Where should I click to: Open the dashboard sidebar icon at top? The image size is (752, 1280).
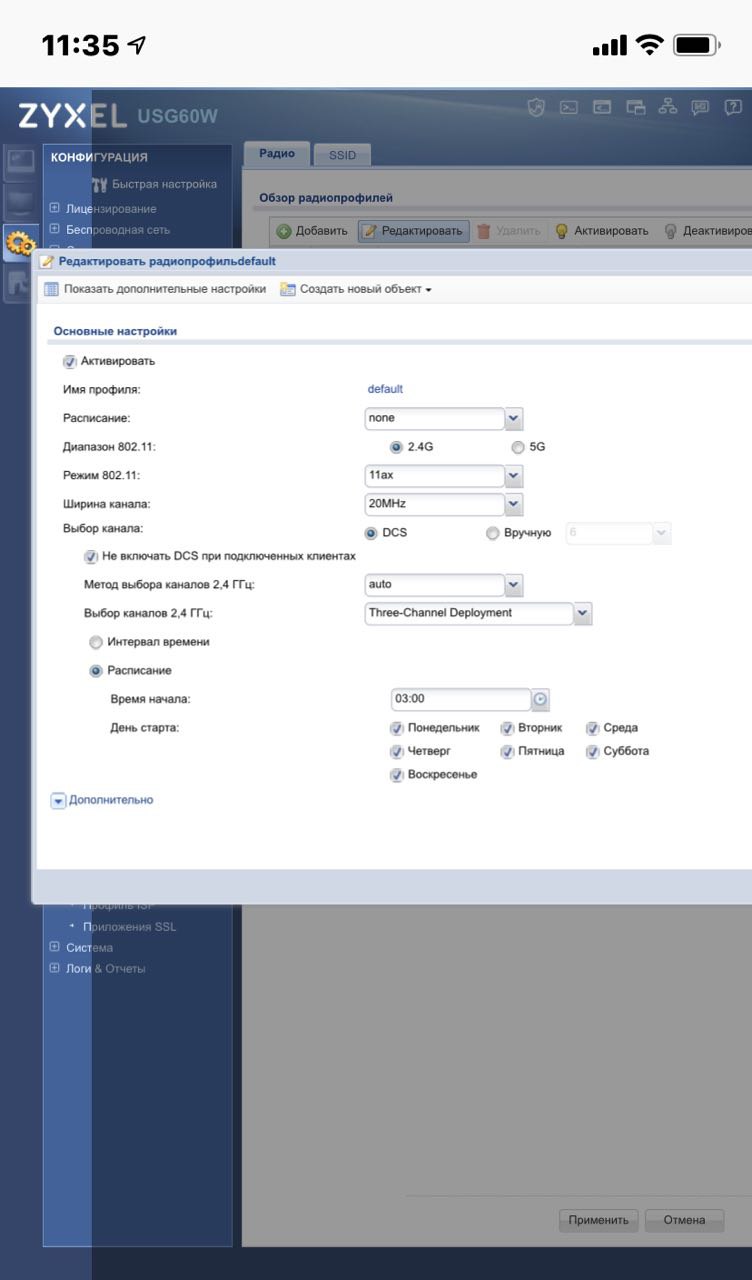20,163
